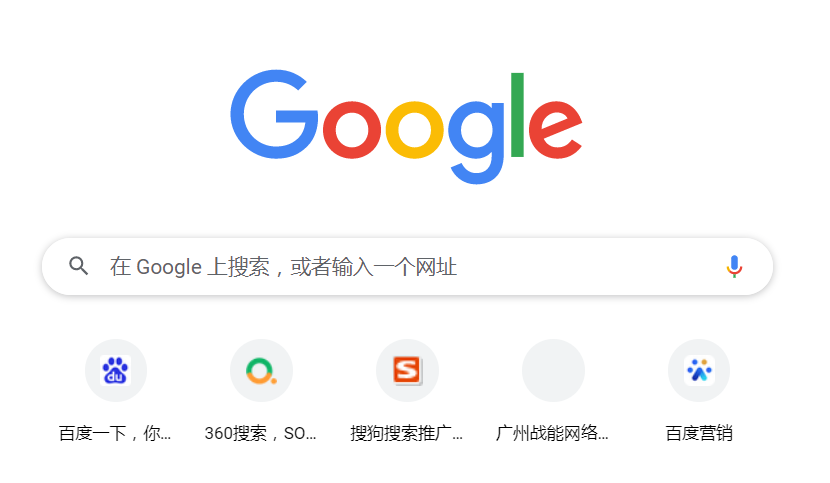Click the Google logo
Viewport: 830px width, 483px height.
coord(406,127)
